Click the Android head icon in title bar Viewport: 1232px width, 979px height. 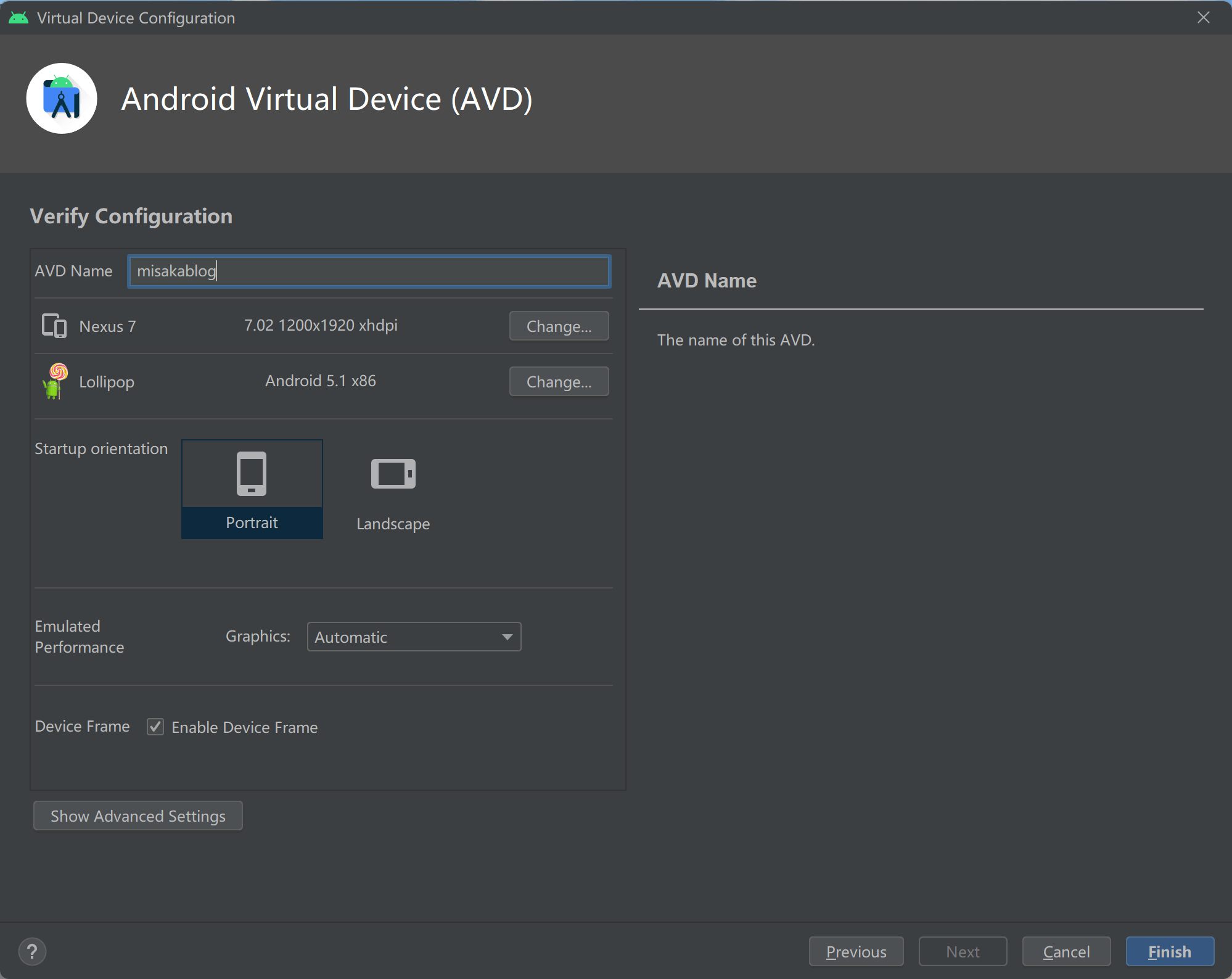pos(18,18)
